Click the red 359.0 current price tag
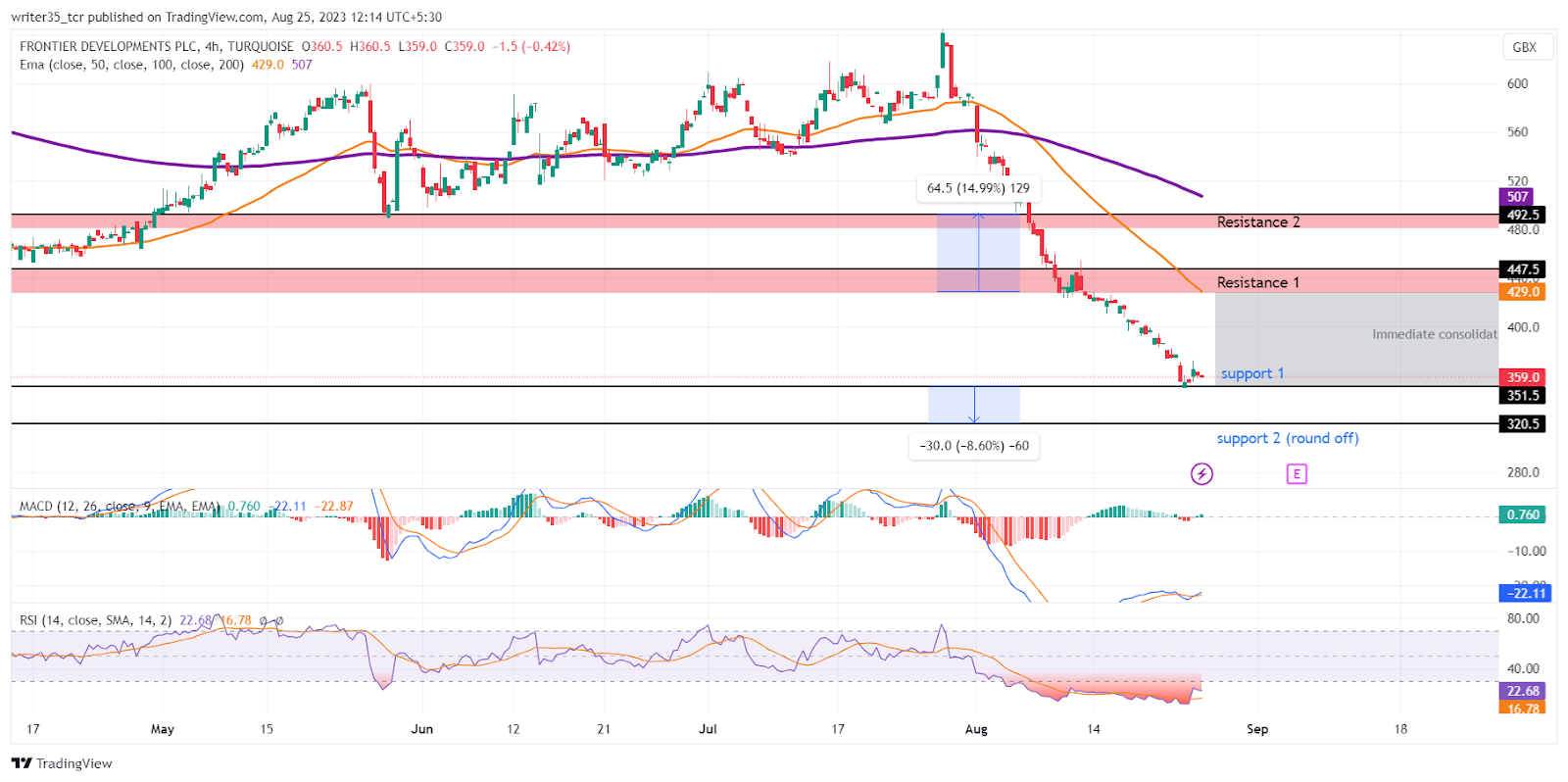This screenshot has height=782, width=1568. 1523,377
